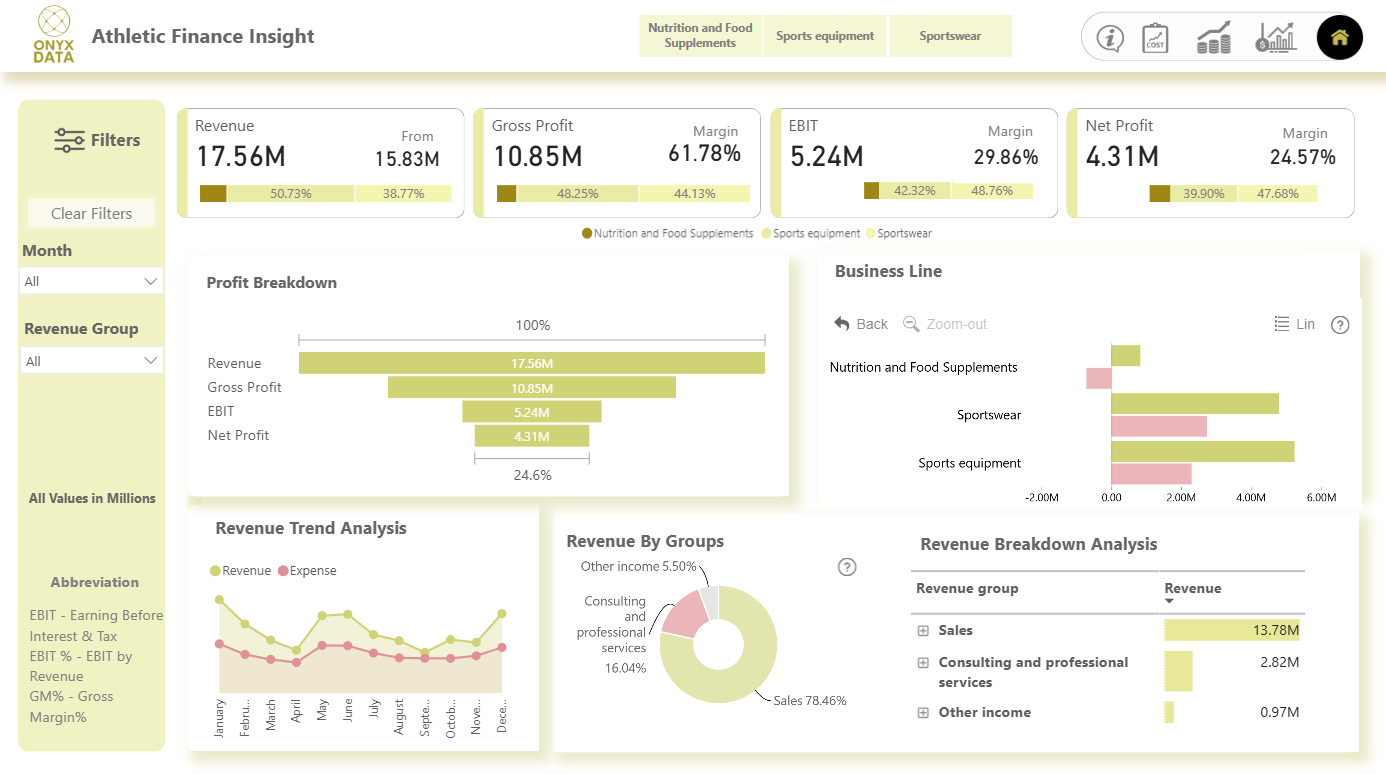Select the Sports equipment tab at top

[825, 36]
